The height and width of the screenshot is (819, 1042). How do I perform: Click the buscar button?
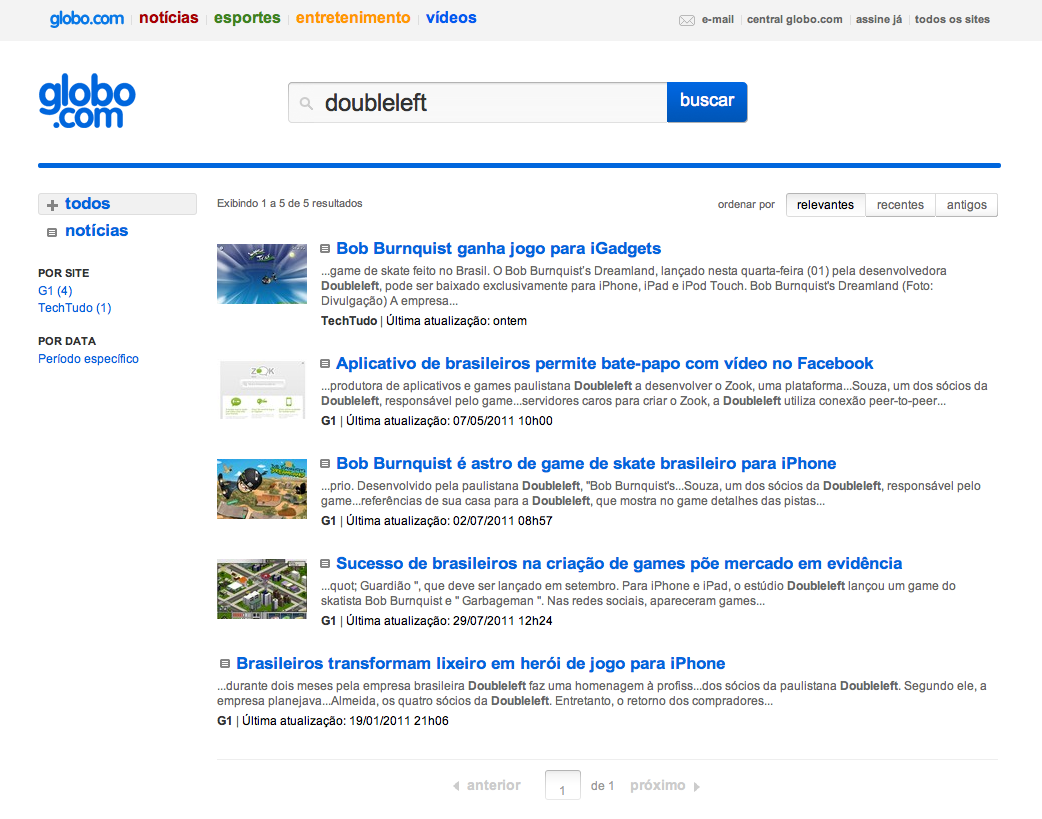(x=707, y=102)
